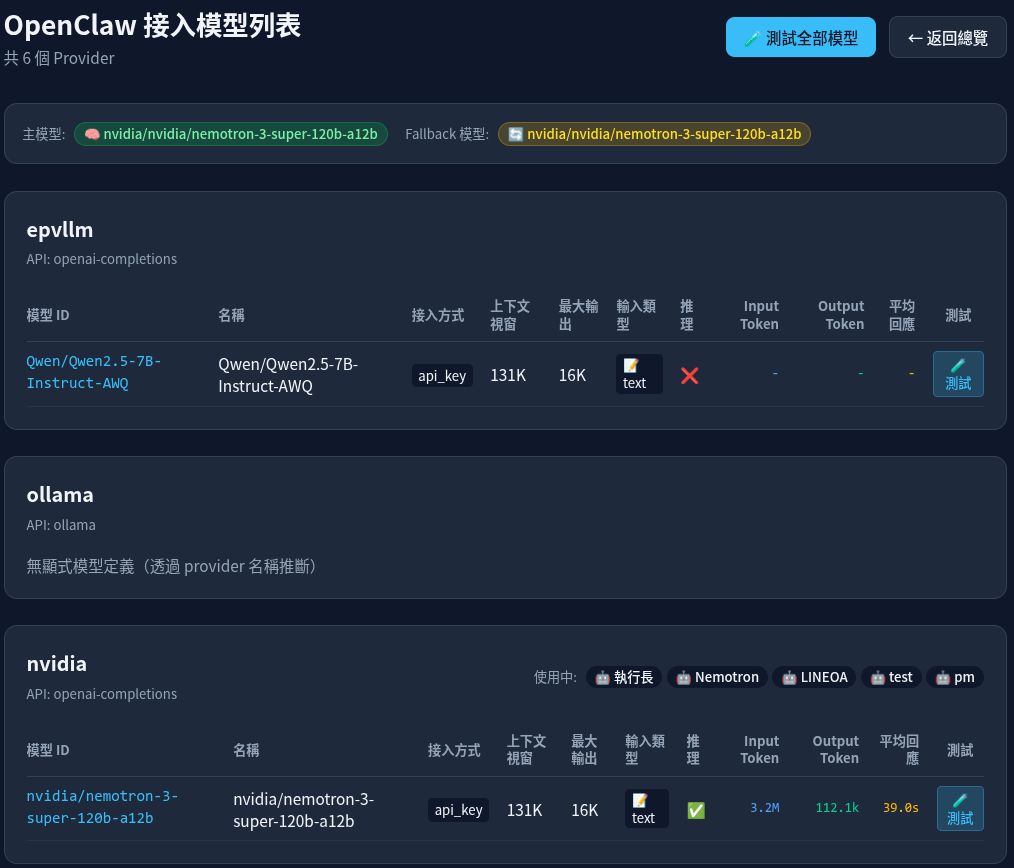Click the api_key badge in nemotron row
Viewport: 1014px width, 868px height.
pyautogui.click(x=458, y=810)
